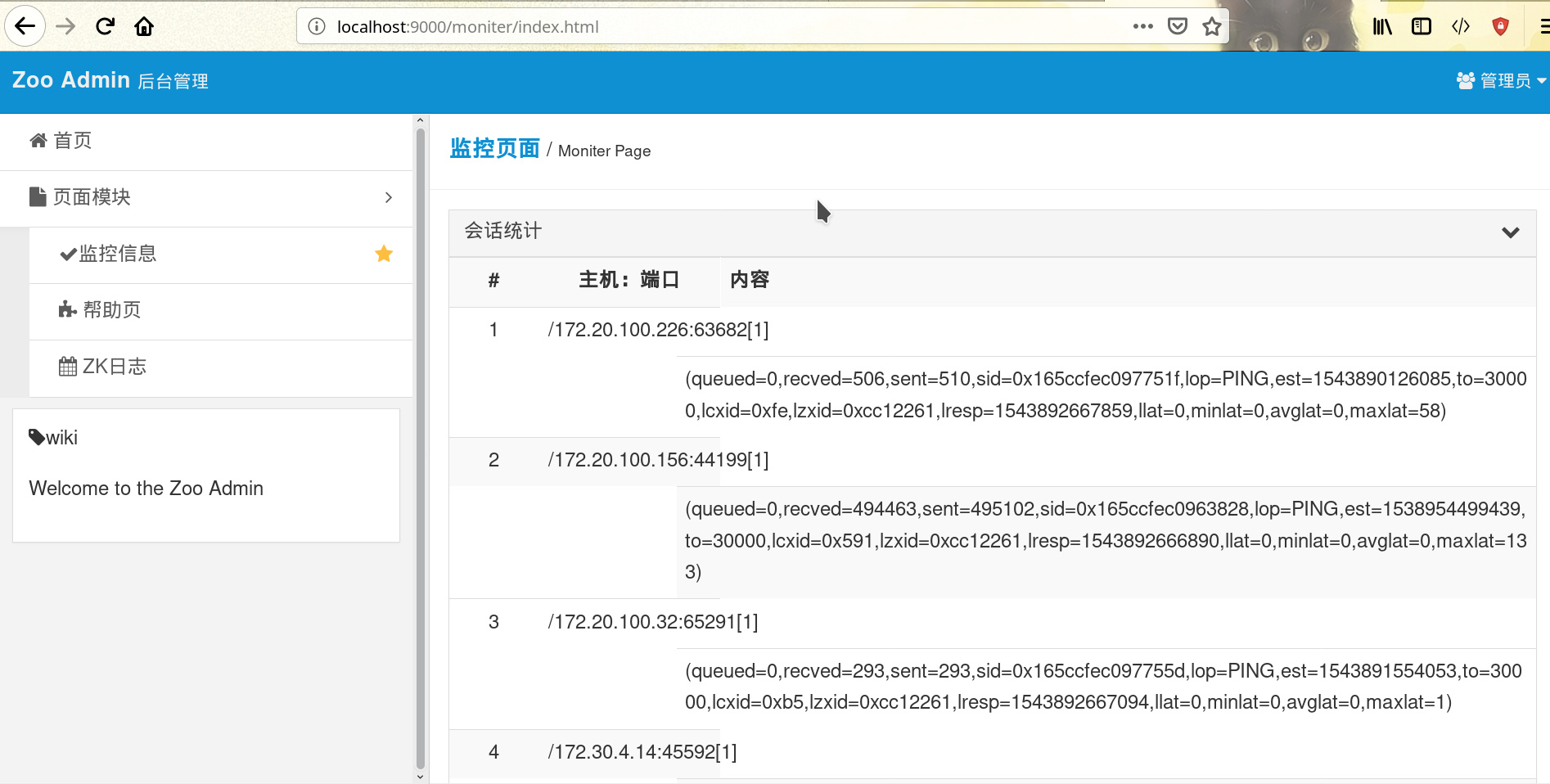This screenshot has width=1550, height=784.
Task: Click the file icon beside 页面模块
Action: (x=38, y=197)
